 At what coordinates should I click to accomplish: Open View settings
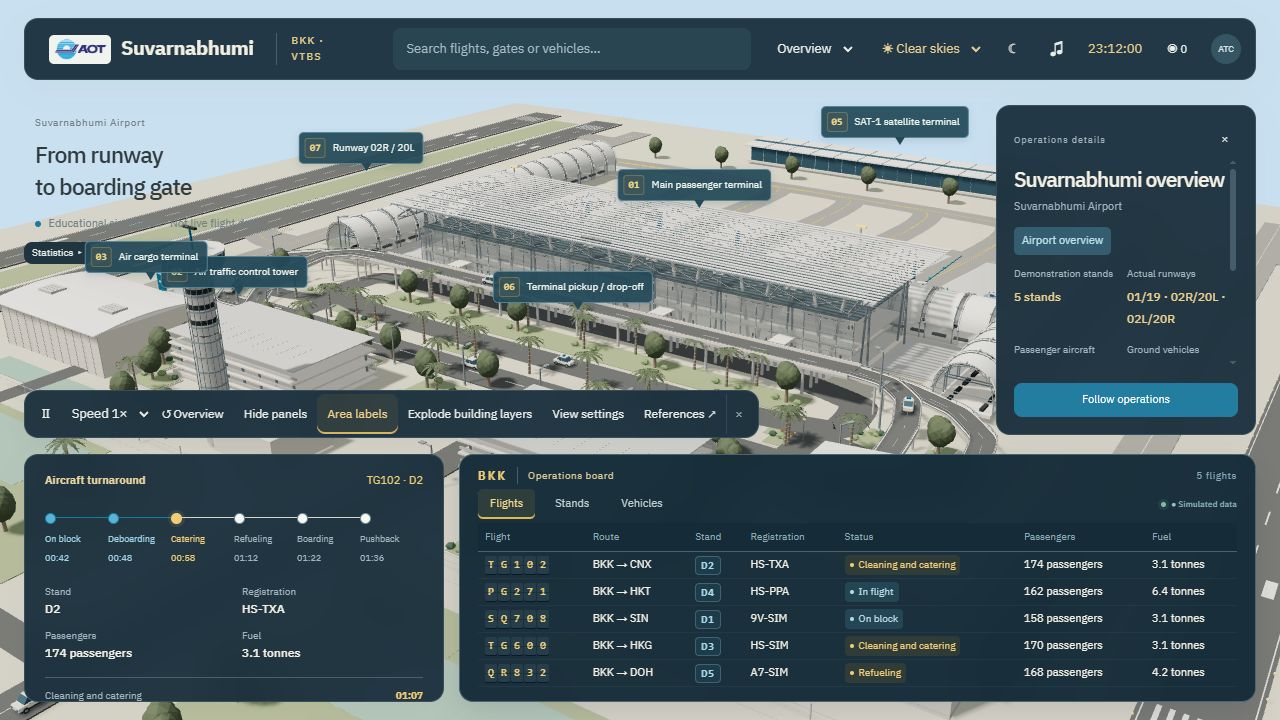point(588,414)
